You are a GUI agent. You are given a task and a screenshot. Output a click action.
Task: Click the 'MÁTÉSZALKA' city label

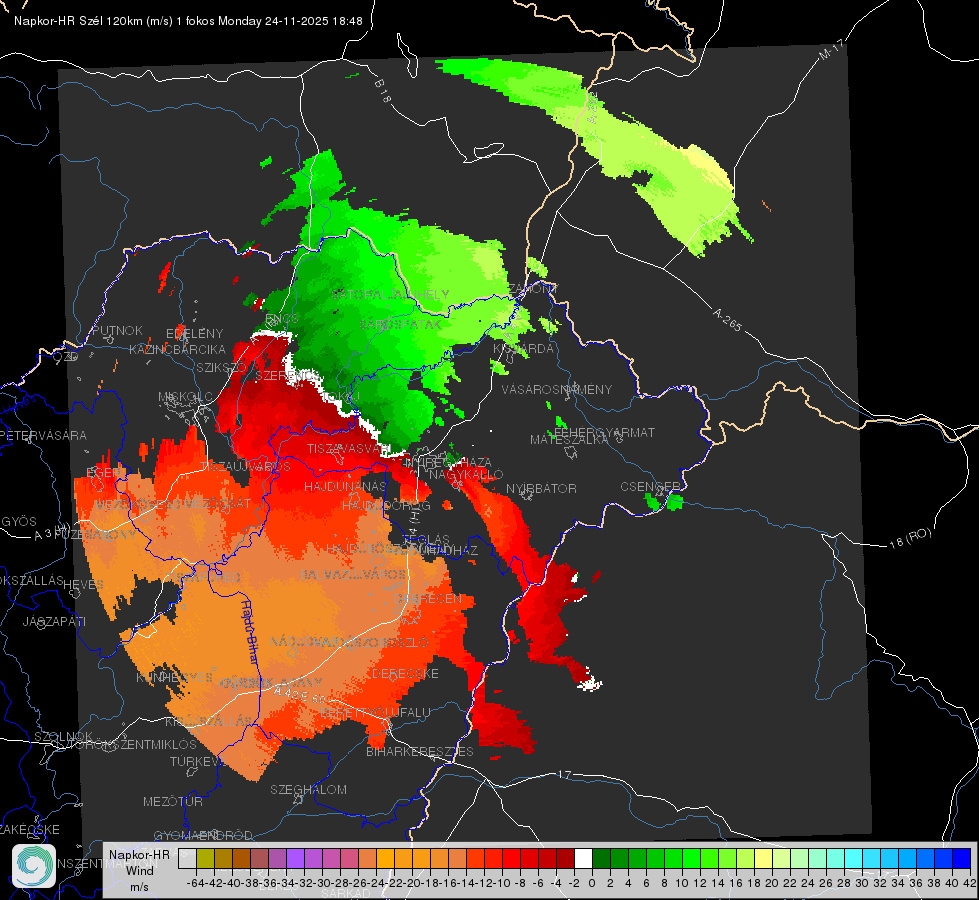(x=569, y=440)
